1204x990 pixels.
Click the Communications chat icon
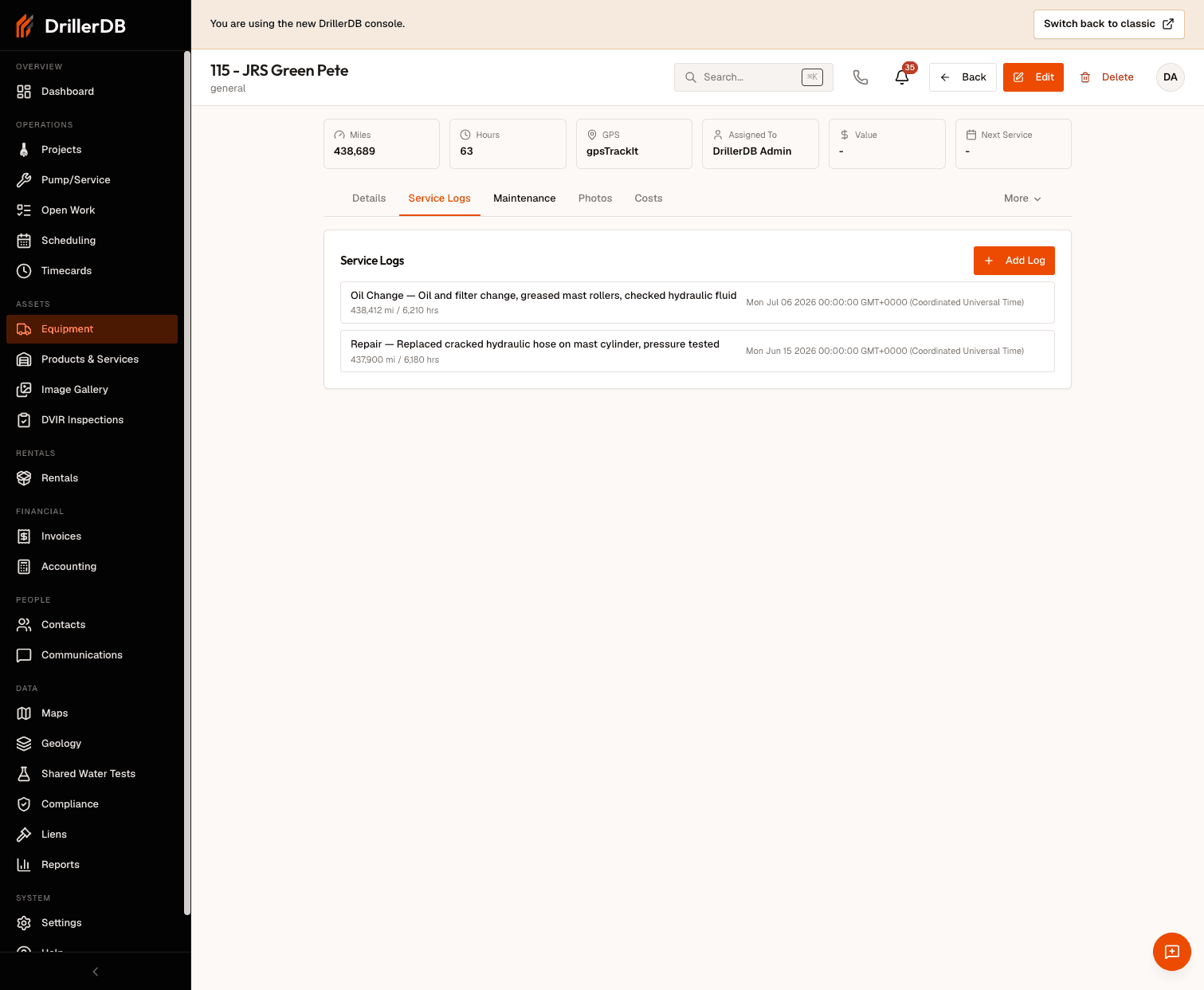pyautogui.click(x=24, y=655)
